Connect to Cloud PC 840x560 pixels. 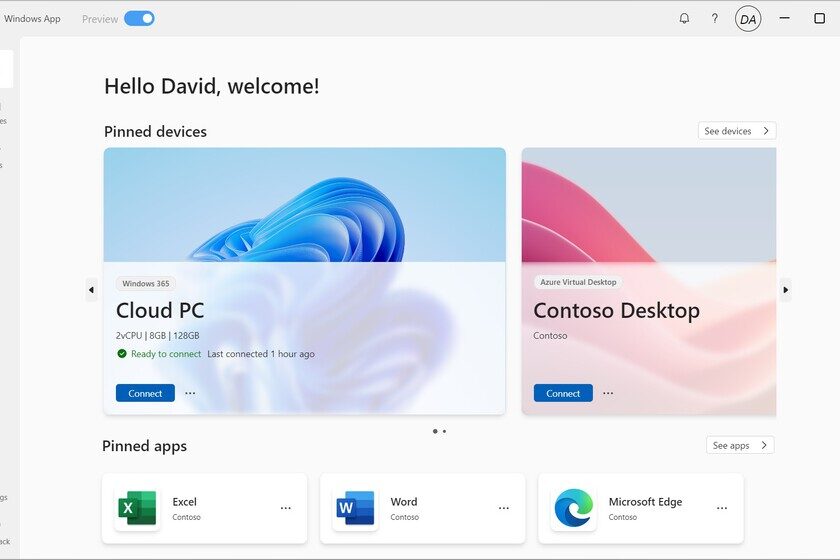click(x=145, y=393)
